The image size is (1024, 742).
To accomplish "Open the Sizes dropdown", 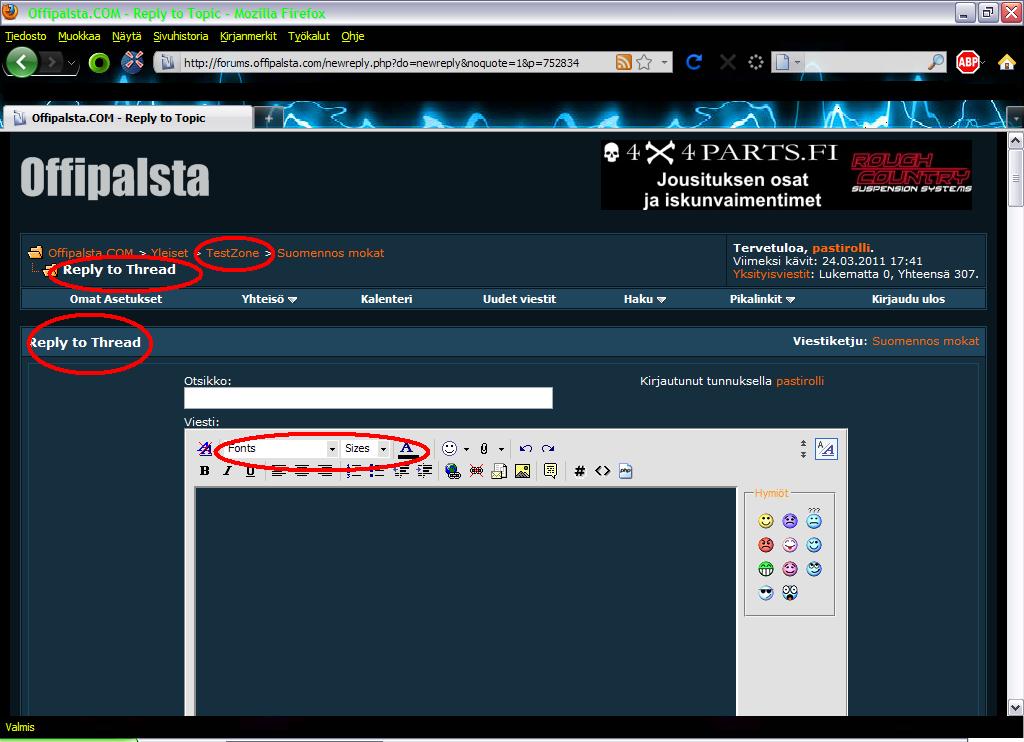I will (365, 449).
